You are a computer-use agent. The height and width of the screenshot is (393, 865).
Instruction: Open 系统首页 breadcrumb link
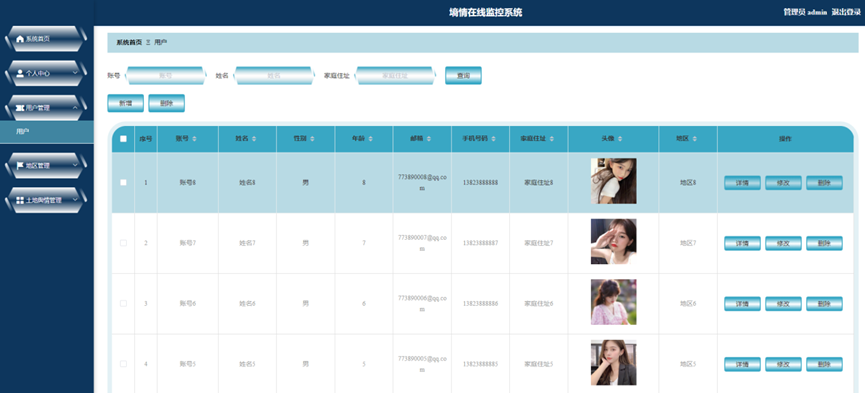click(x=129, y=42)
